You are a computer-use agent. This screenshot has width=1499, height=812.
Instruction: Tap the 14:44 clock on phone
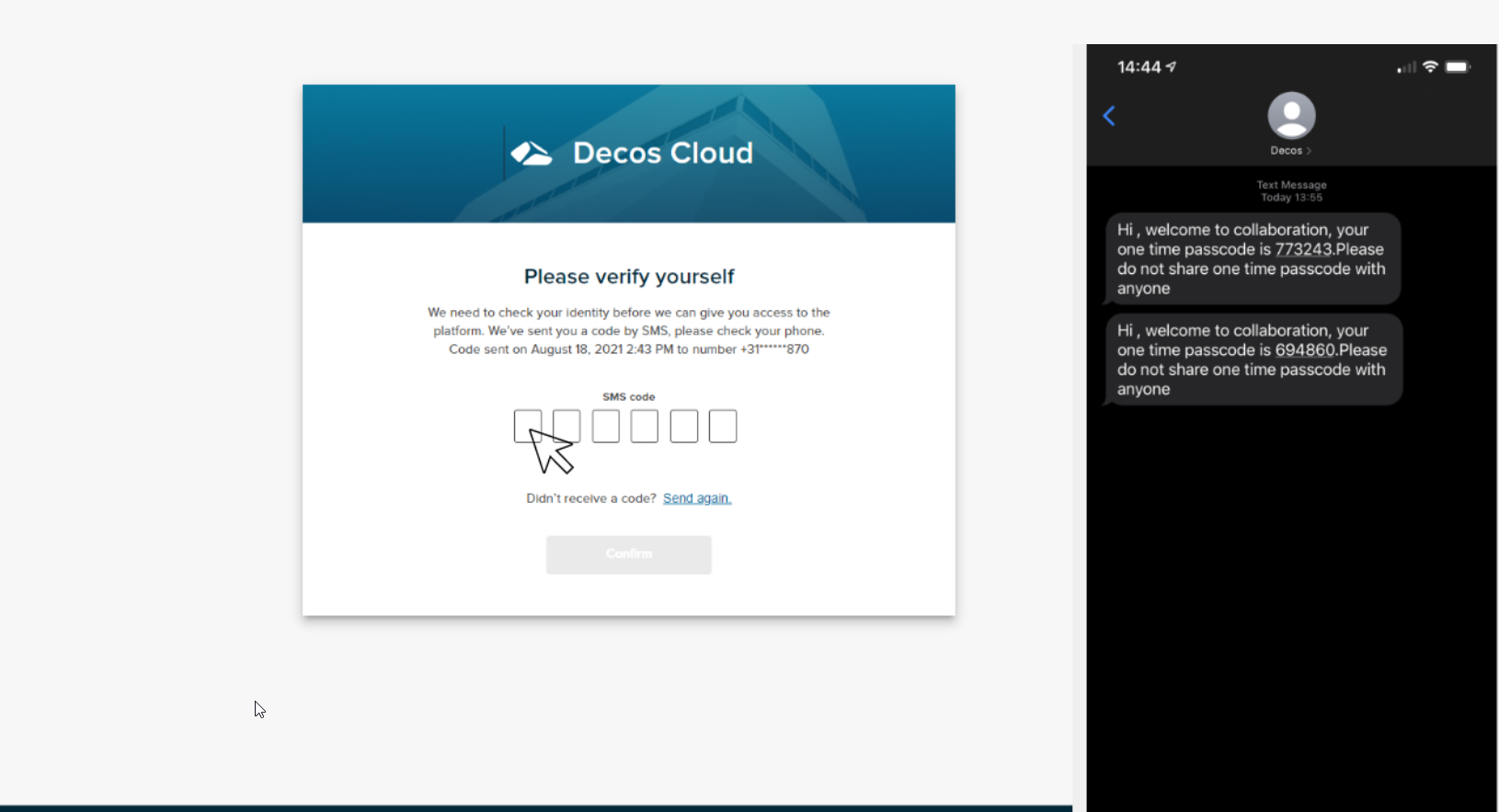(x=1139, y=67)
